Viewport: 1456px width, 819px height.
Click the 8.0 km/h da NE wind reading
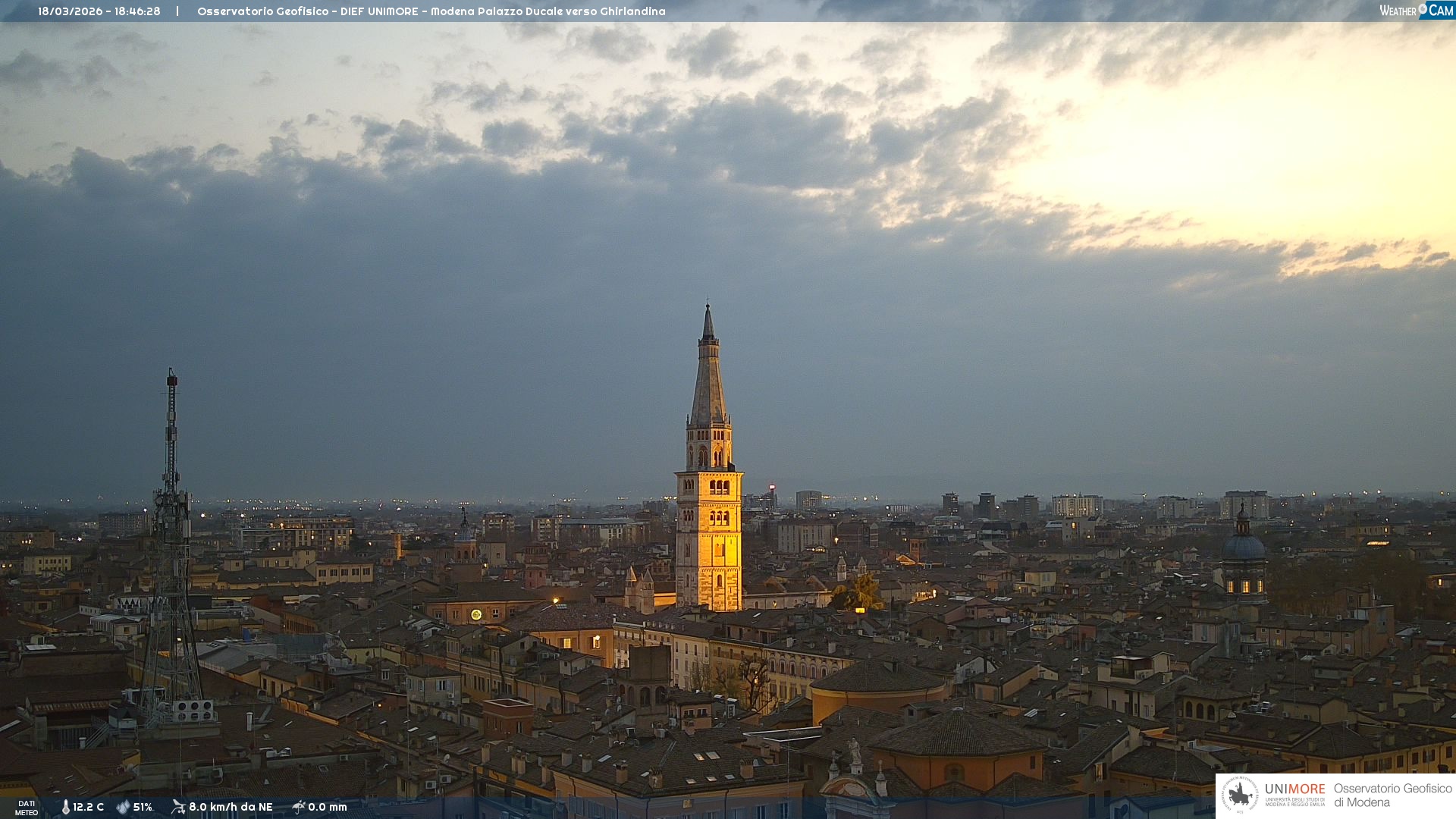tap(231, 807)
